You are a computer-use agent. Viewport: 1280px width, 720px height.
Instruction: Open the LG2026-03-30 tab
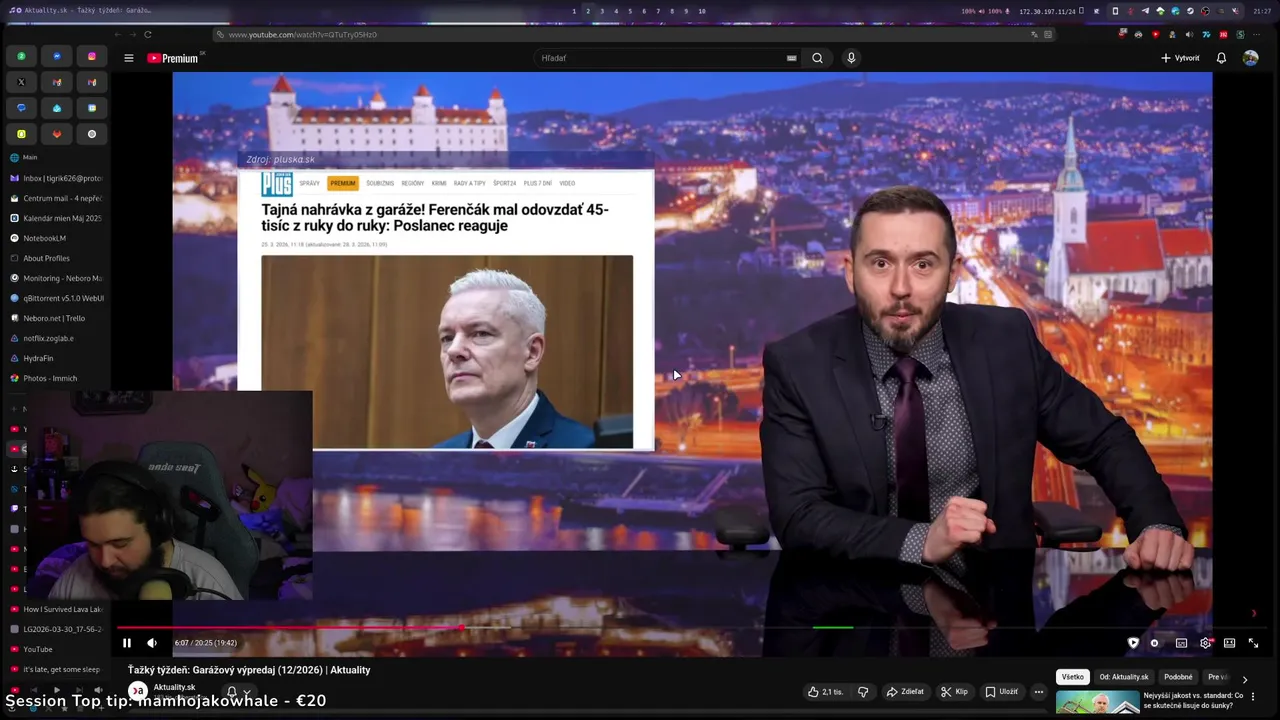point(57,629)
